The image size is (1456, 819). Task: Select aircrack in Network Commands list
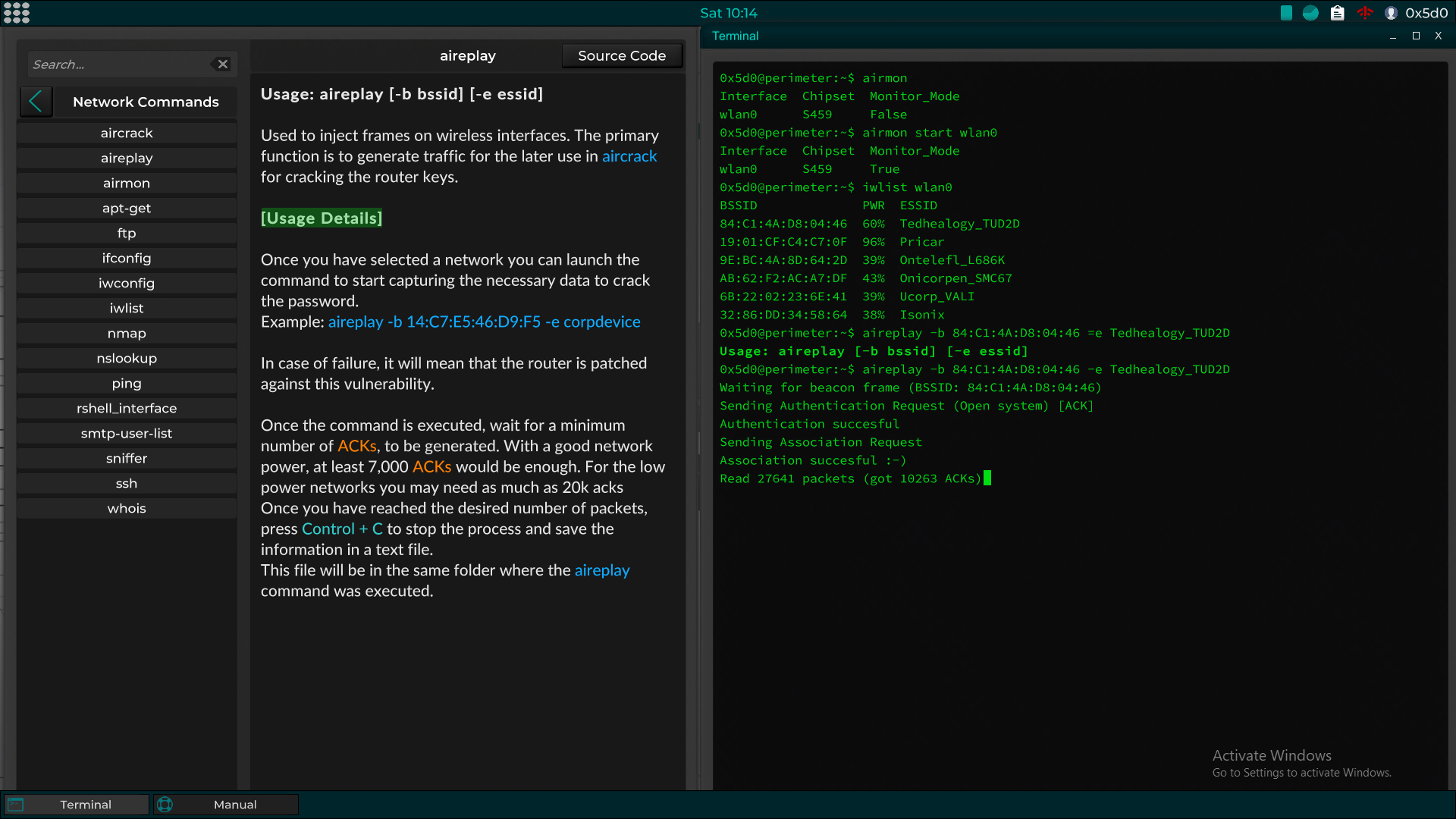tap(127, 133)
